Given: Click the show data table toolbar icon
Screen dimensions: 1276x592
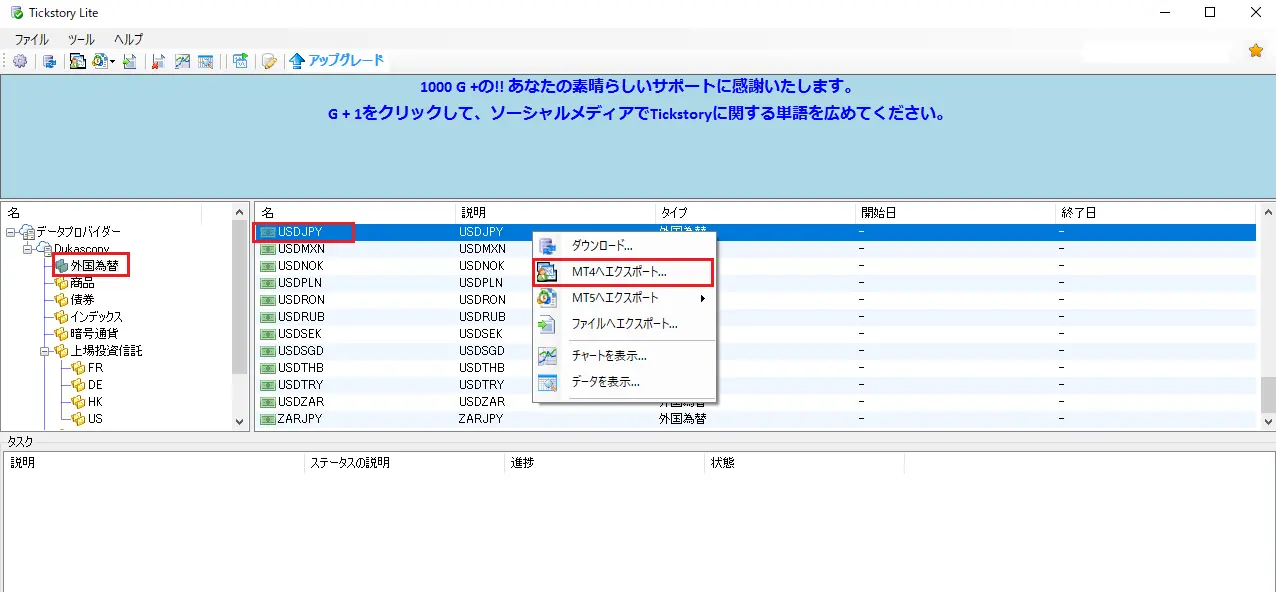Looking at the screenshot, I should (x=205, y=61).
